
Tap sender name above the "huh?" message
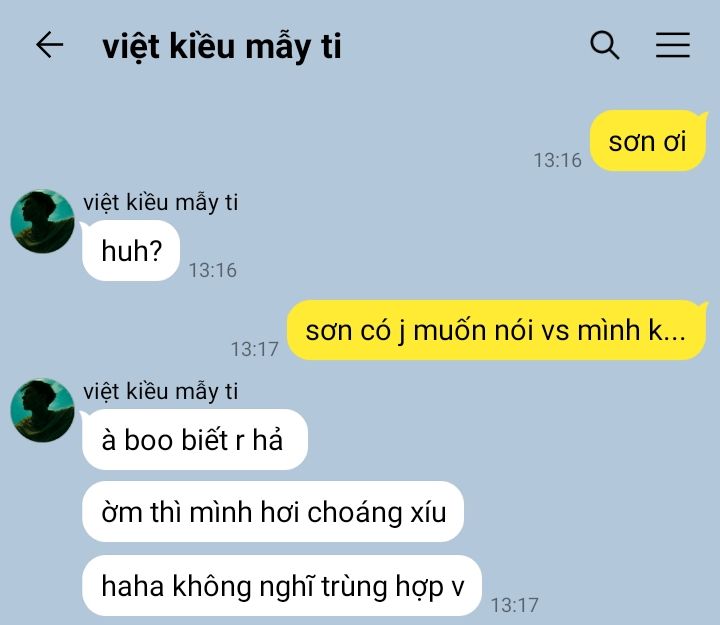161,203
